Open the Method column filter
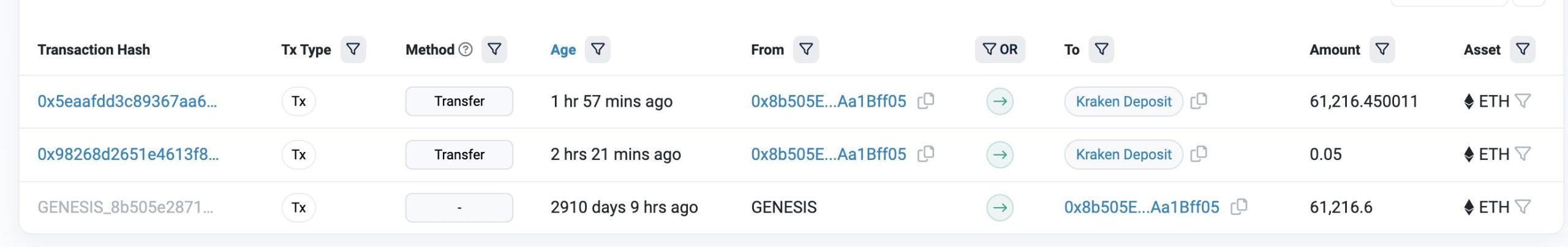The height and width of the screenshot is (247, 1568). point(494,50)
